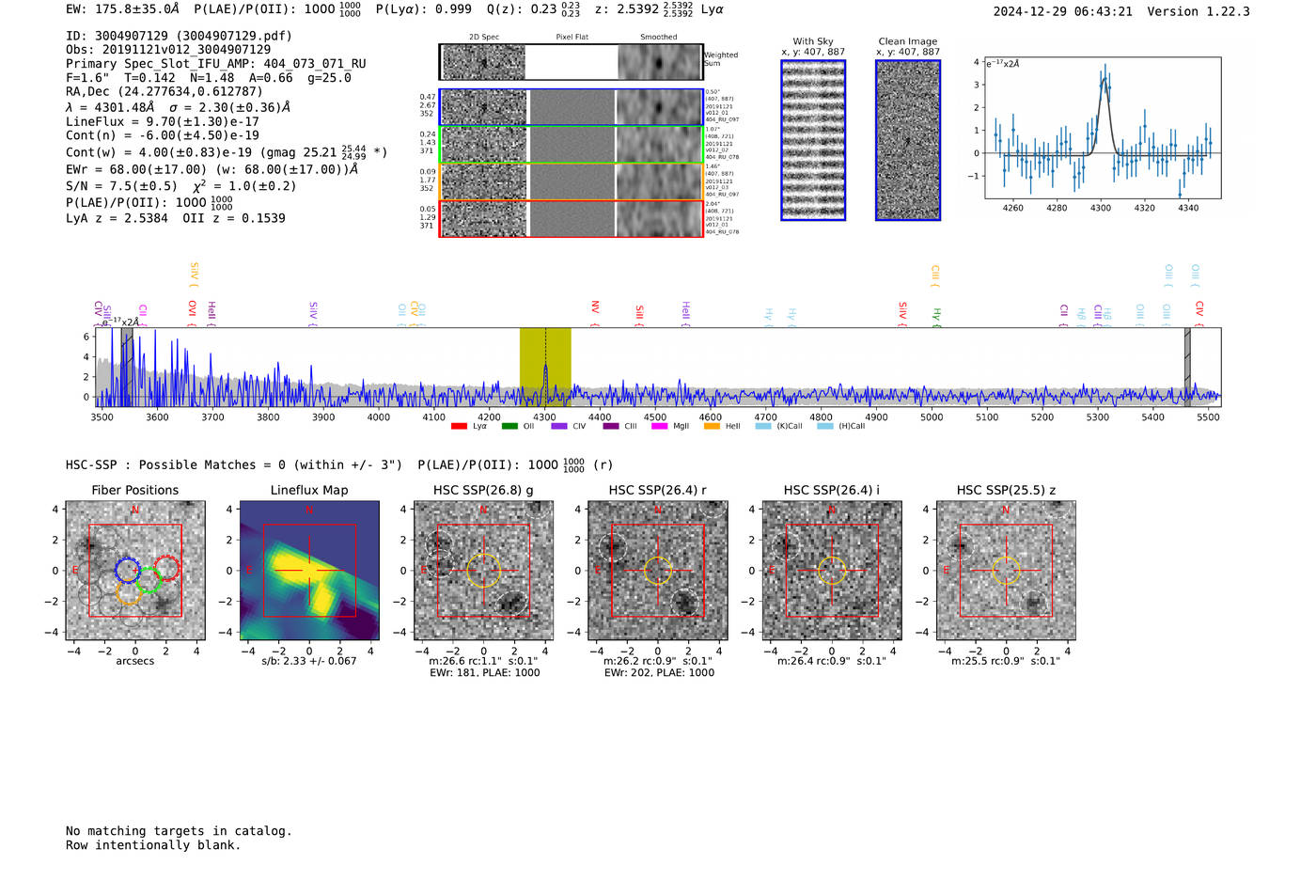The height and width of the screenshot is (896, 1316).
Task: Click the hatched gray band near 5460 Å
Action: click(x=1187, y=367)
